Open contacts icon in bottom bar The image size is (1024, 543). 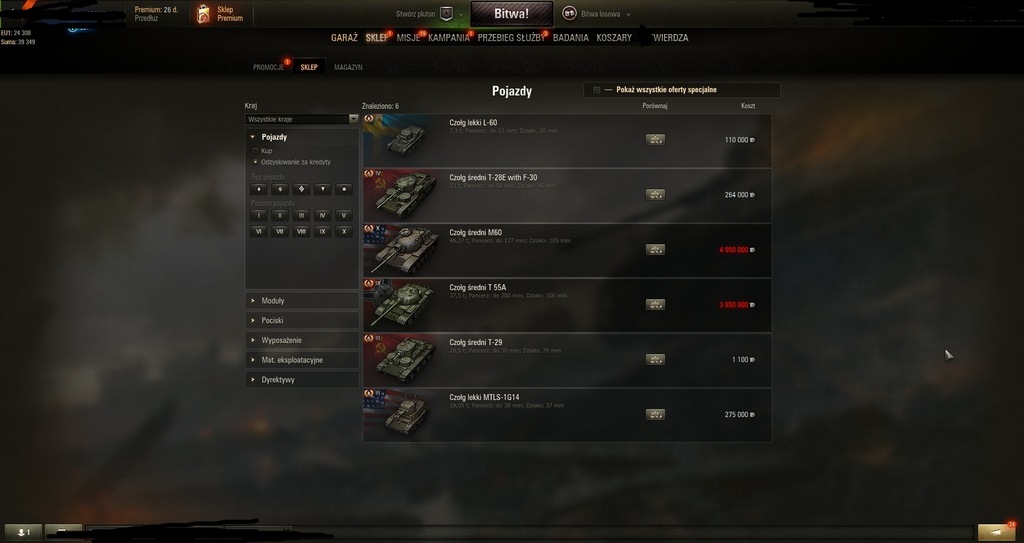[x=23, y=533]
